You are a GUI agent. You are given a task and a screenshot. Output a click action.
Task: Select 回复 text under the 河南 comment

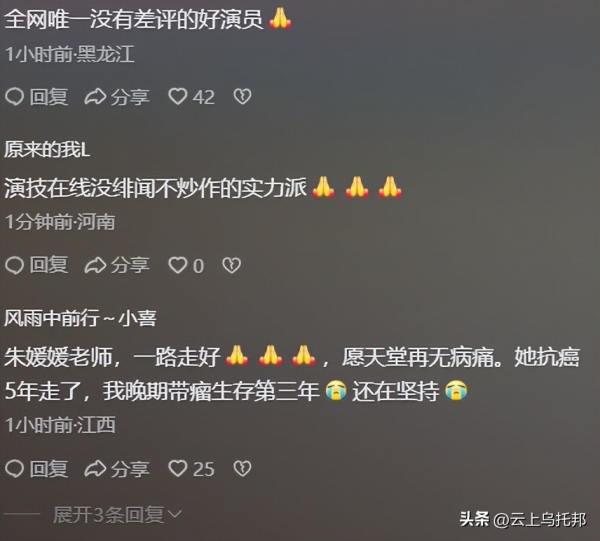[x=49, y=265]
